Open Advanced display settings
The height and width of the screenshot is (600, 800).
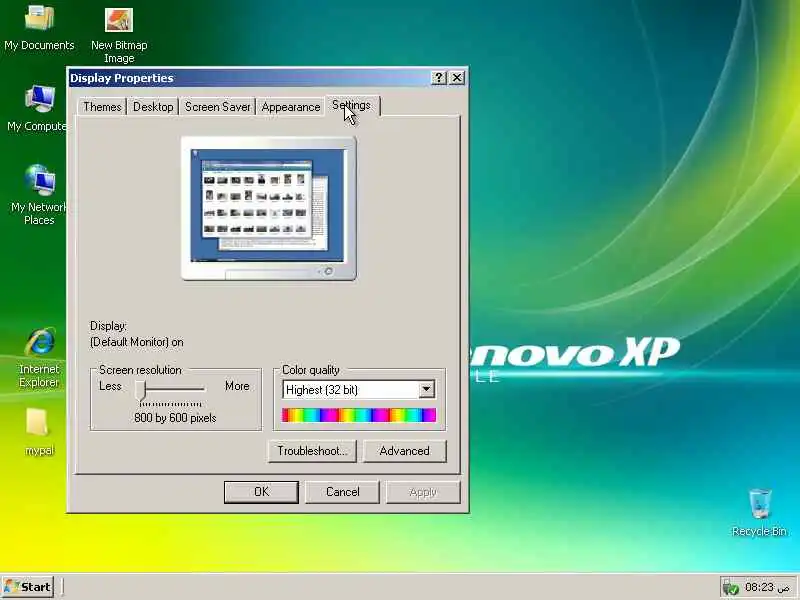(x=405, y=451)
